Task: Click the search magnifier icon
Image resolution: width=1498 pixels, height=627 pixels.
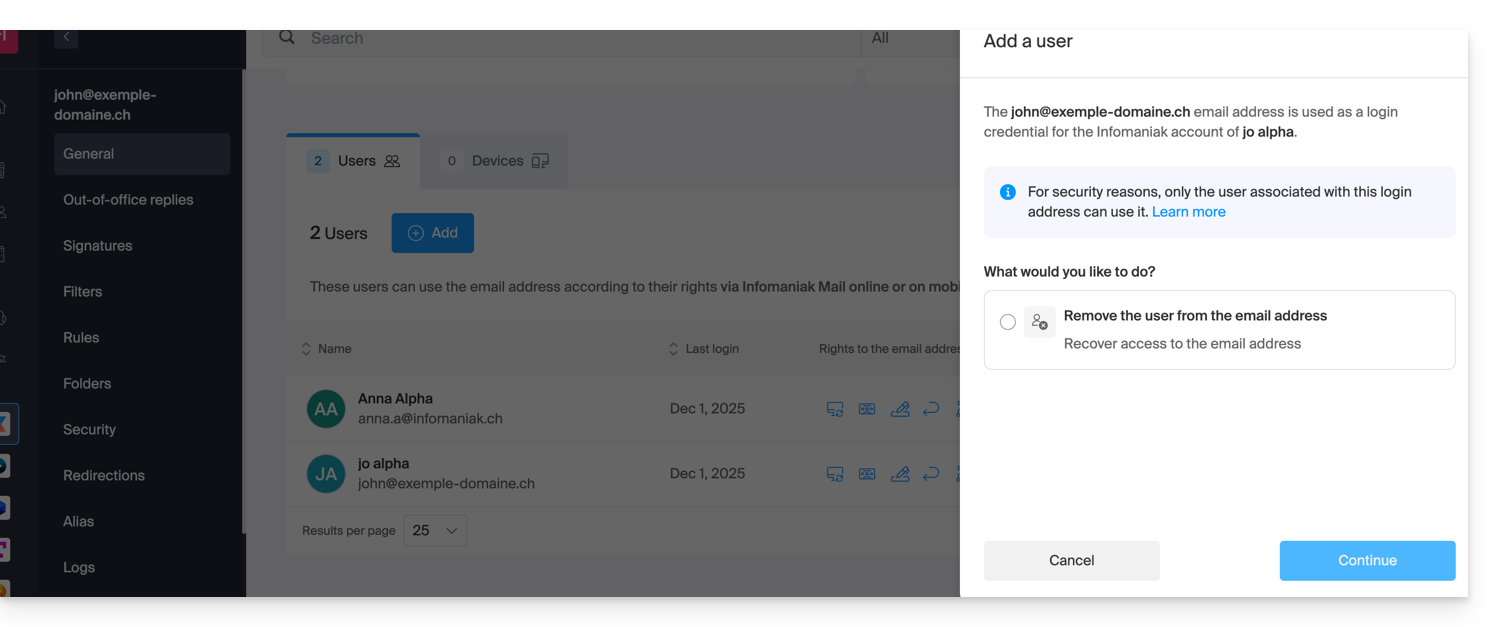Action: [287, 38]
